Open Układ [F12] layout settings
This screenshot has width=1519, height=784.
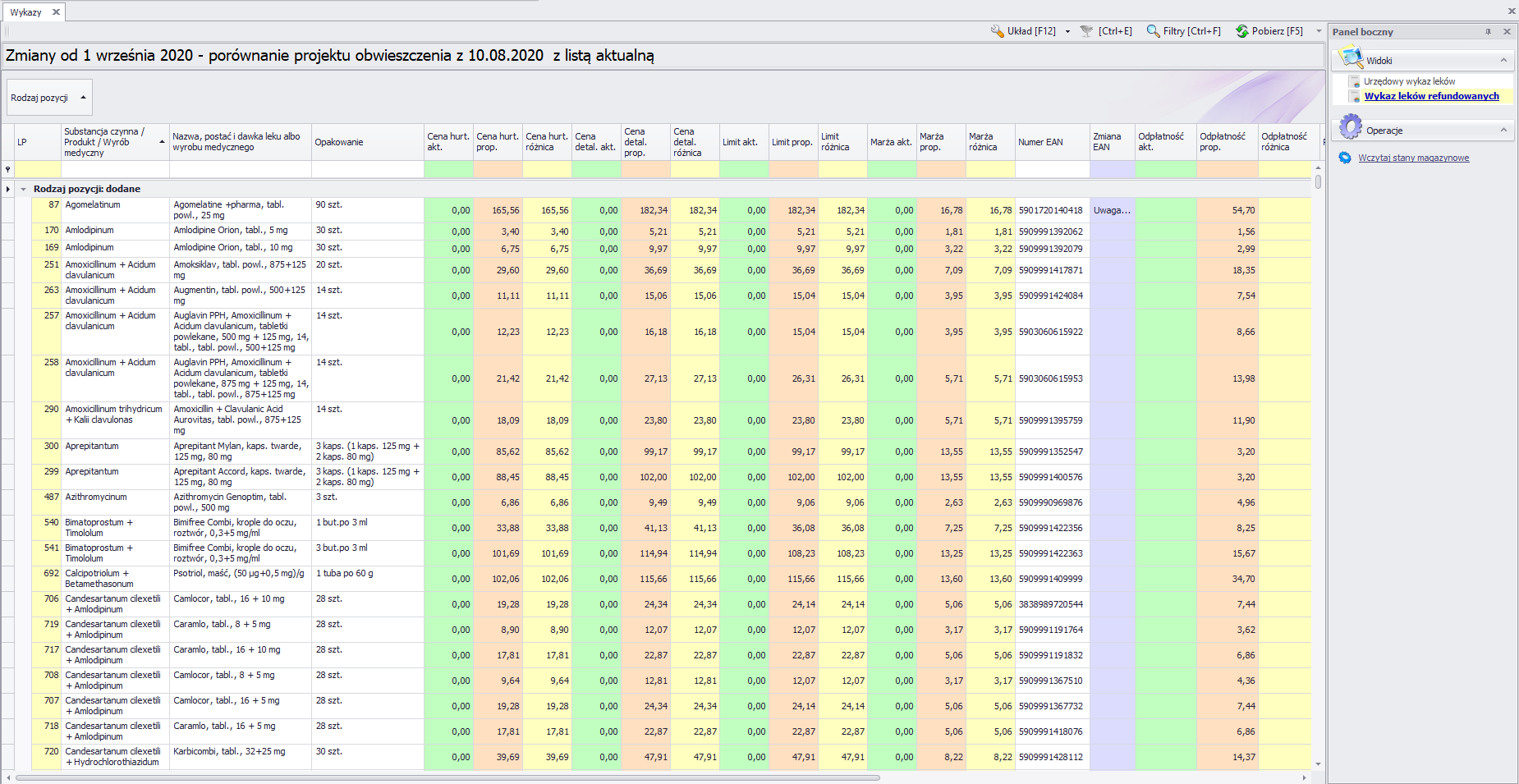1023,31
